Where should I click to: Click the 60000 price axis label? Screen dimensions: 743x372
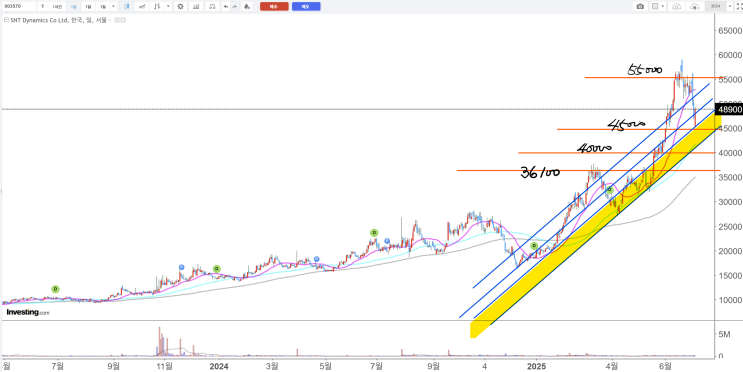[x=730, y=55]
